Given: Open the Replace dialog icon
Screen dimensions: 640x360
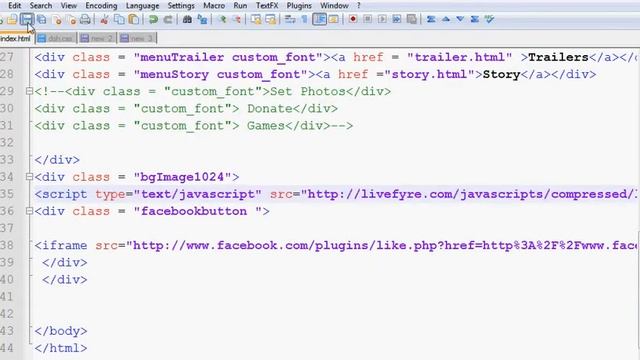Looking at the screenshot, I should [x=202, y=19].
